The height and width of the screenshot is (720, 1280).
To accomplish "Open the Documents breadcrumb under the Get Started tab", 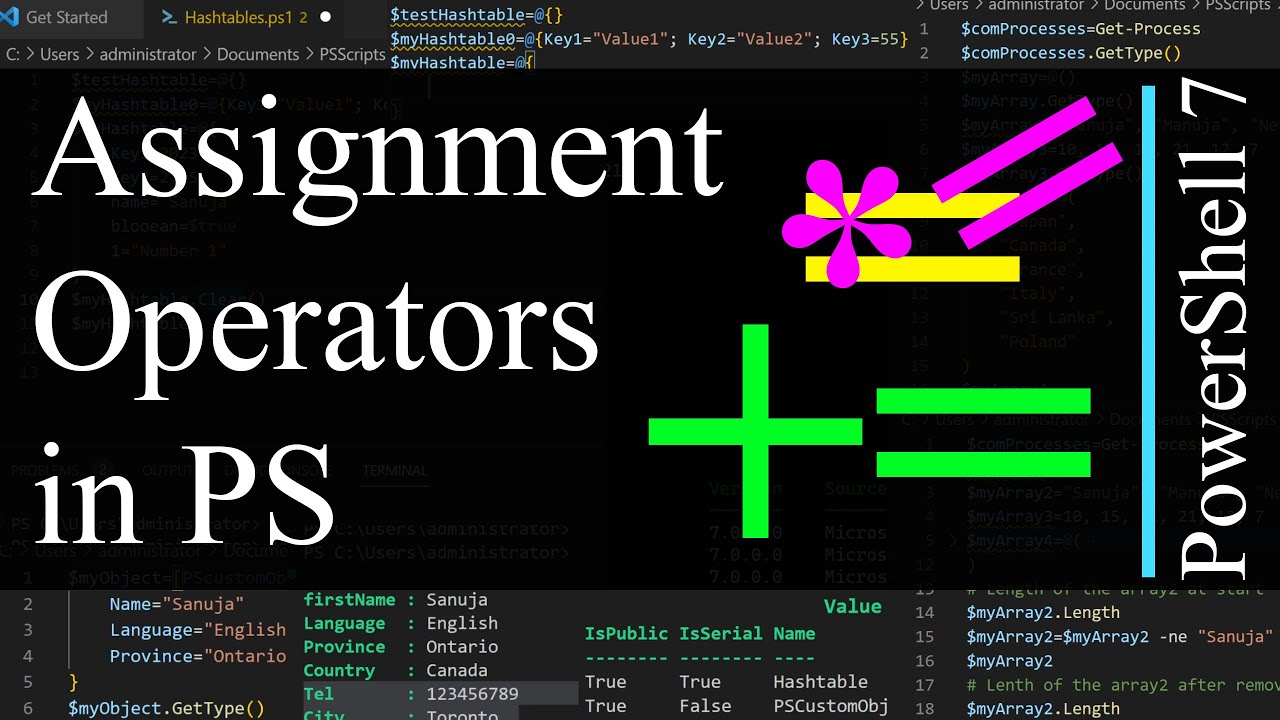I will (x=258, y=54).
